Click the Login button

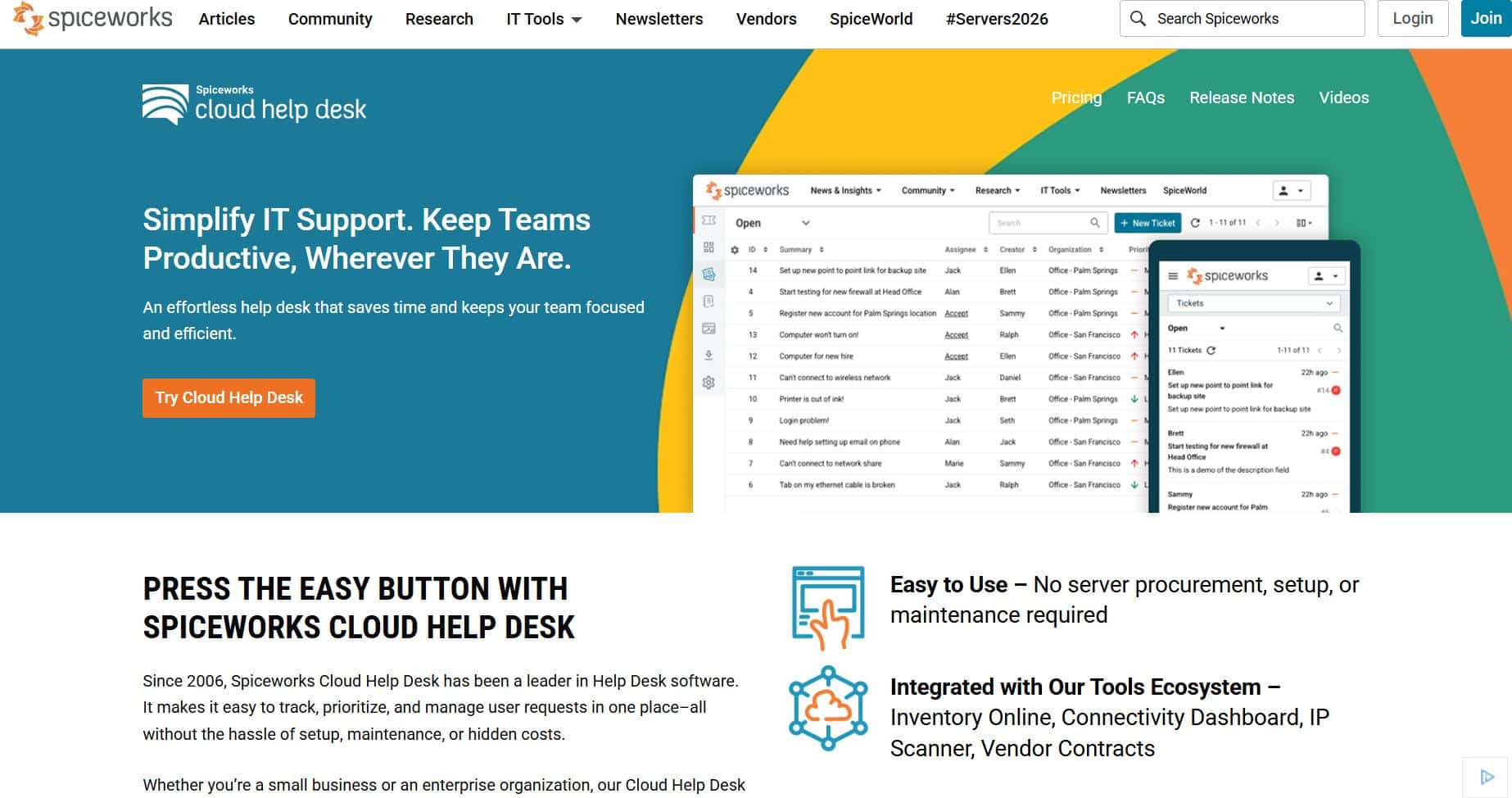[1413, 18]
